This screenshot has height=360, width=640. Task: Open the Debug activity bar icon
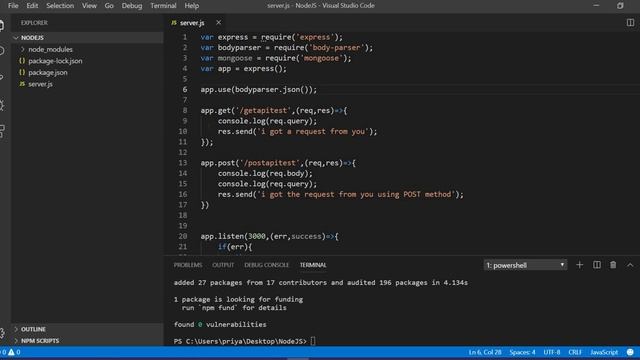2,105
